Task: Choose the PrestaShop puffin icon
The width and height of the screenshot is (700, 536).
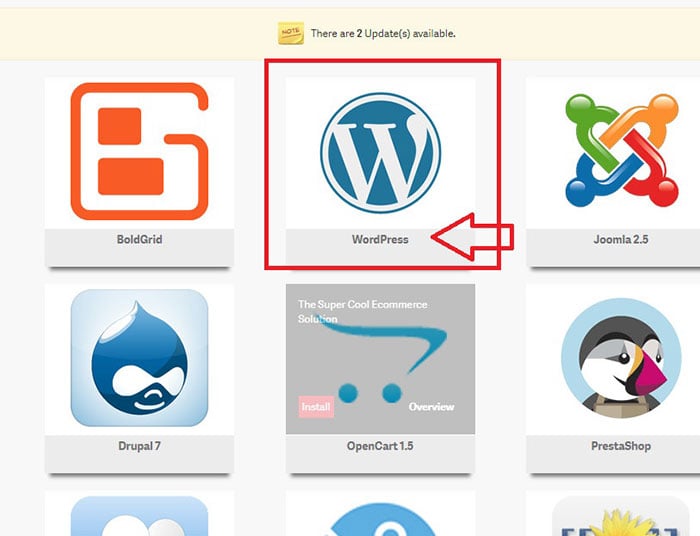Action: 621,358
